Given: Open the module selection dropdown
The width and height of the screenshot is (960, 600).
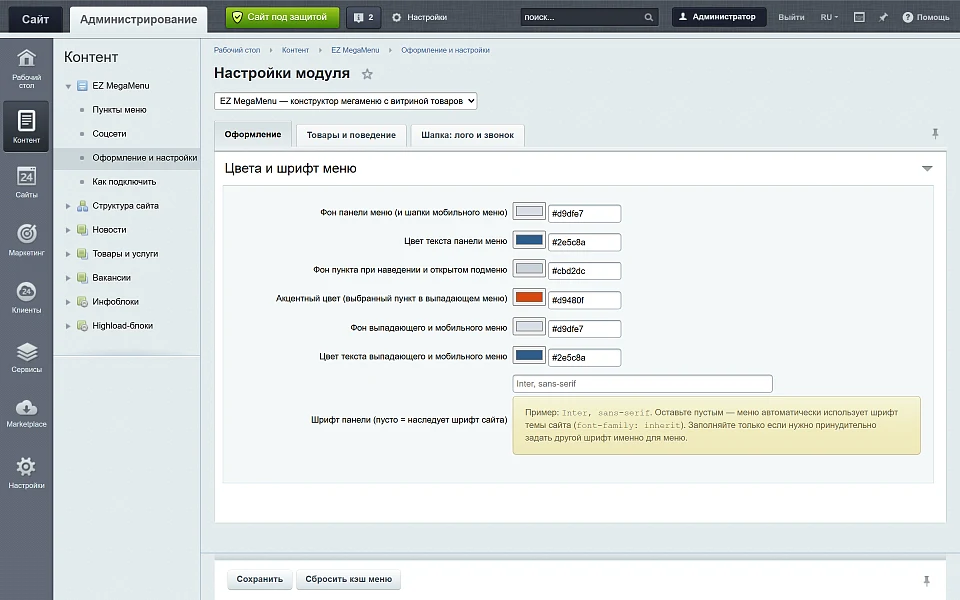Looking at the screenshot, I should (x=345, y=101).
